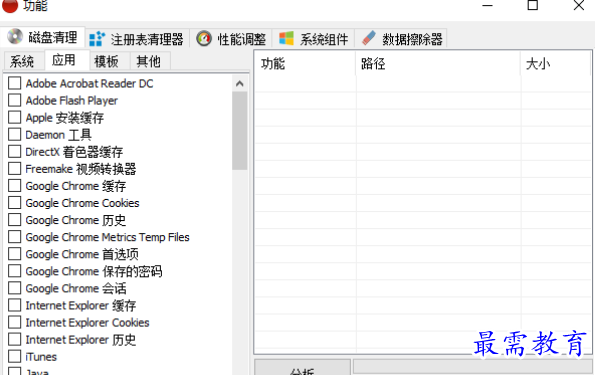Image resolution: width=595 pixels, height=375 pixels.
Task: Check the Internet Explorer 缓存 checkbox
Action: [14, 305]
